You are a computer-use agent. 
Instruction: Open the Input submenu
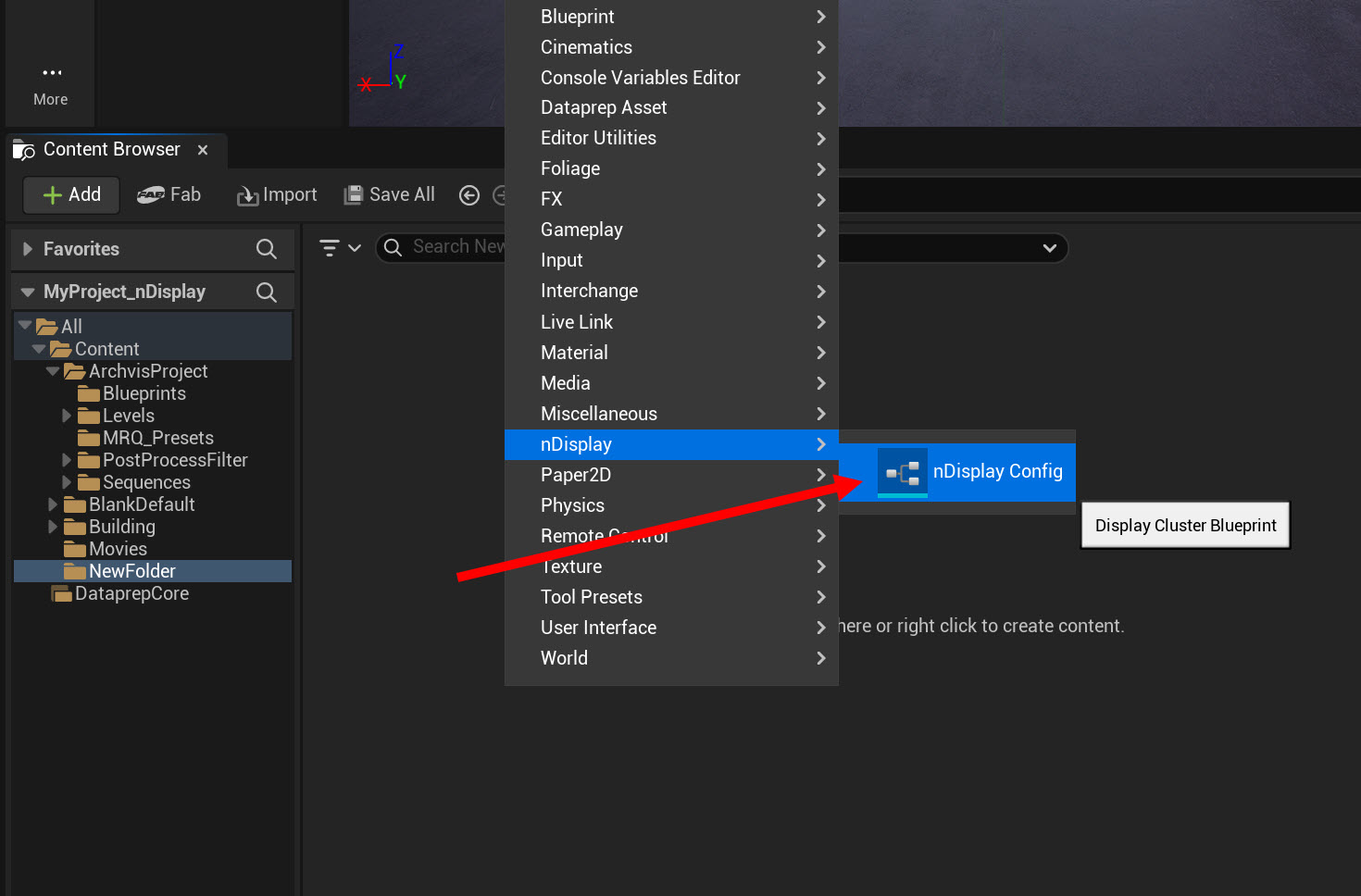point(671,260)
